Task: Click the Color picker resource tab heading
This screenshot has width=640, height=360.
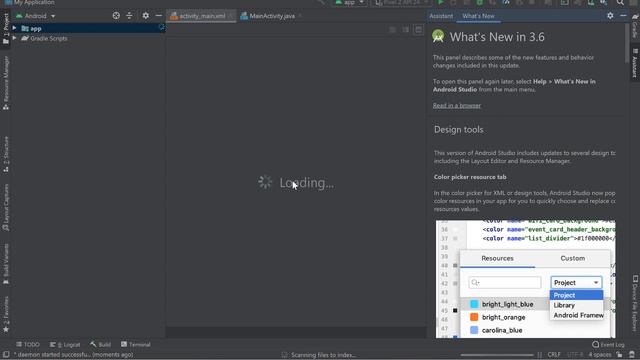Action: click(470, 177)
